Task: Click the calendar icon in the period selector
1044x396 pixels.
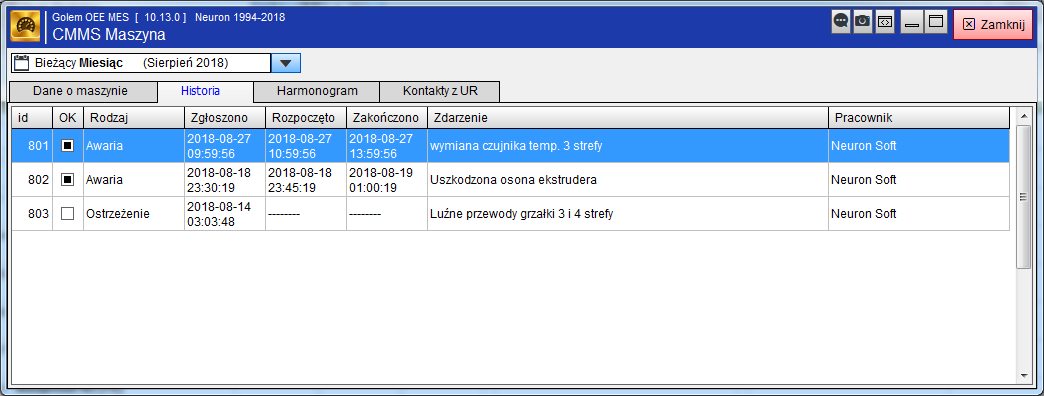Action: tap(22, 63)
